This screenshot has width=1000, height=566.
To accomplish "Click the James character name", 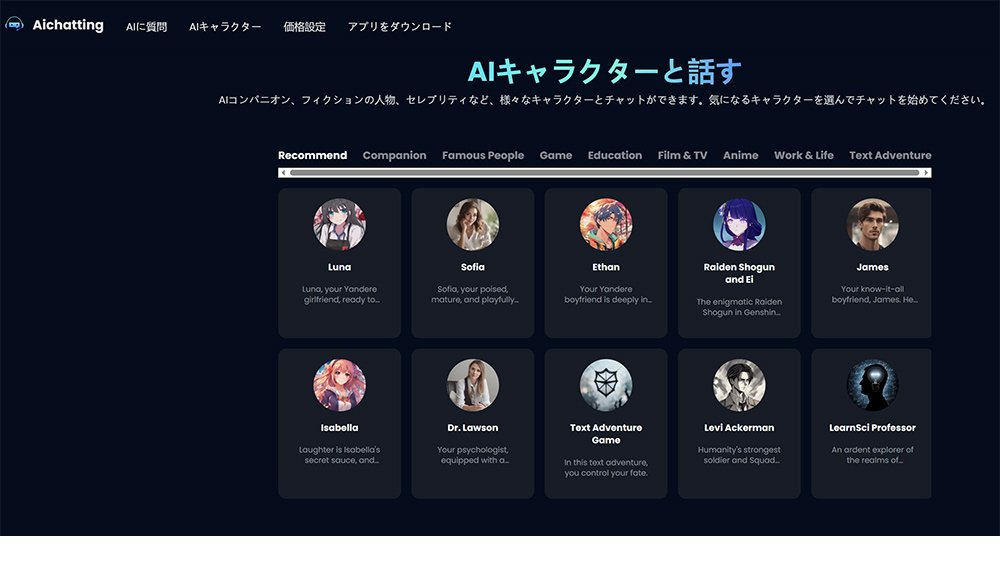I will pyautogui.click(x=872, y=267).
